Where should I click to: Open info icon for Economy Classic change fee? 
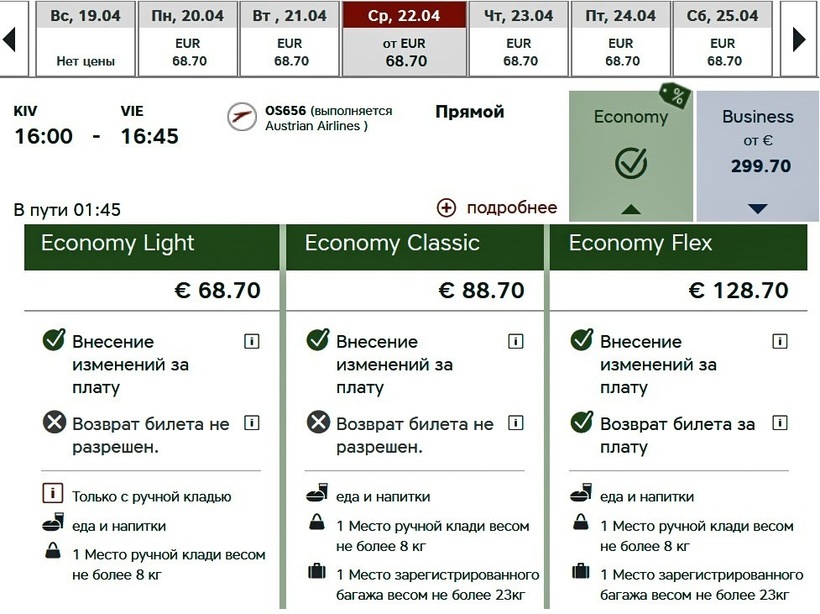click(x=515, y=342)
